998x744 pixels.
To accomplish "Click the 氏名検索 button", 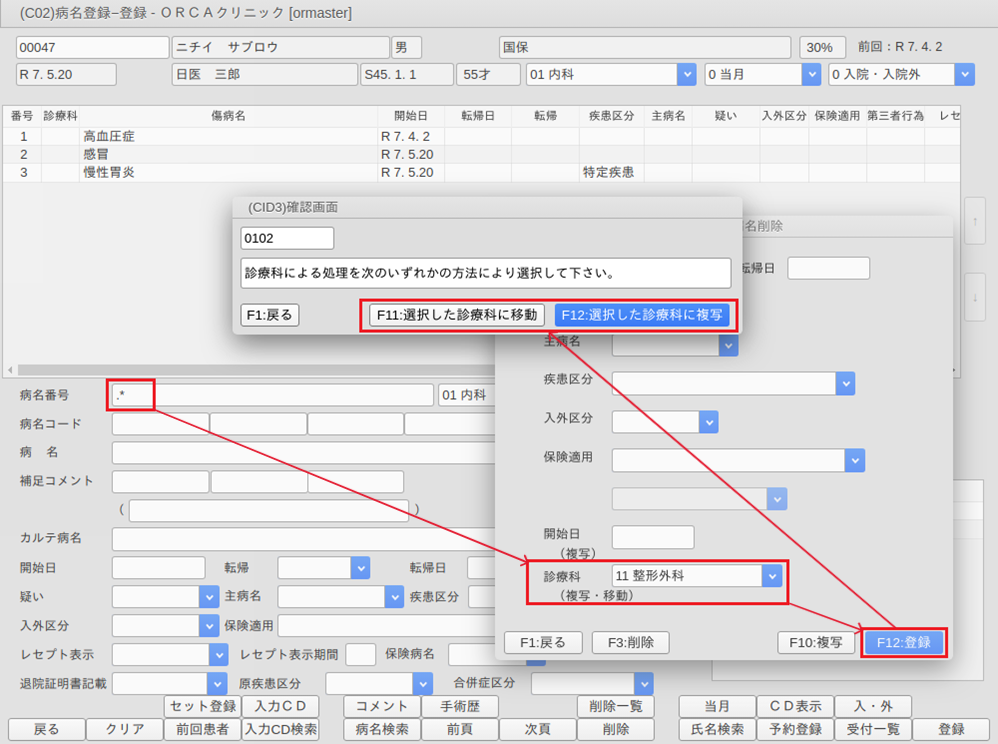I will [x=716, y=729].
